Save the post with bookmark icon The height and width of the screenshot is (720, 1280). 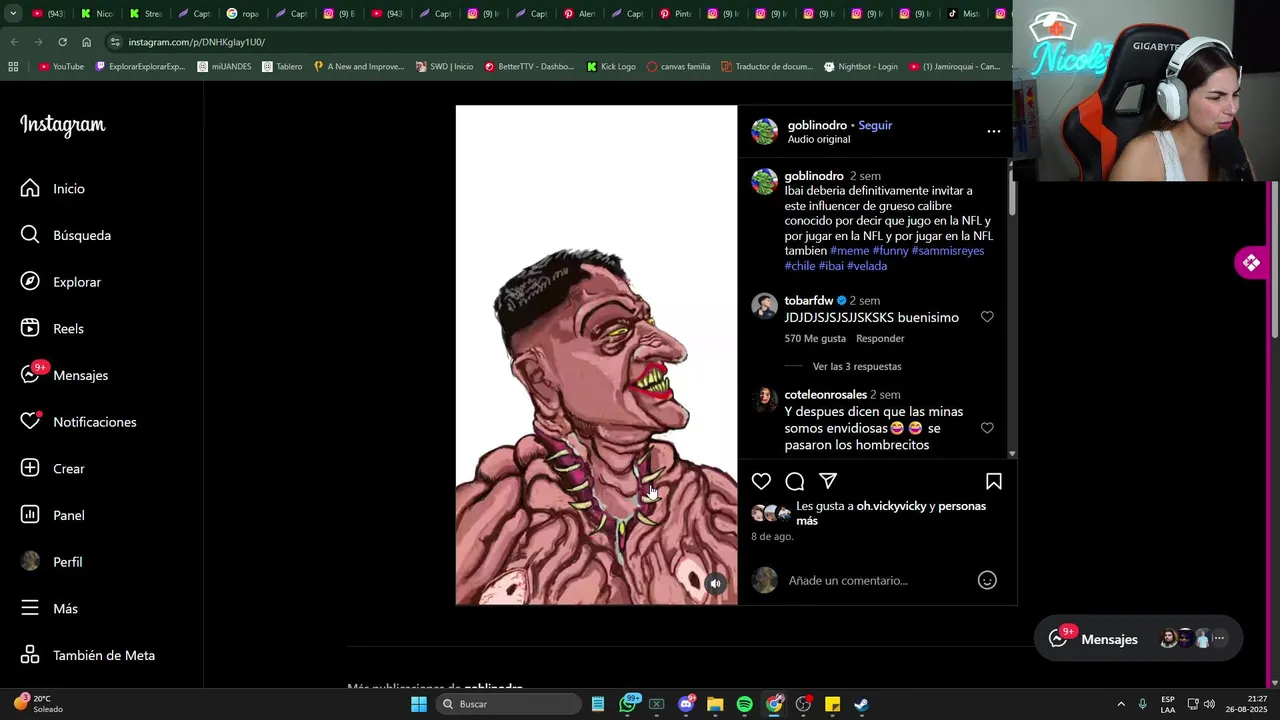coord(994,481)
